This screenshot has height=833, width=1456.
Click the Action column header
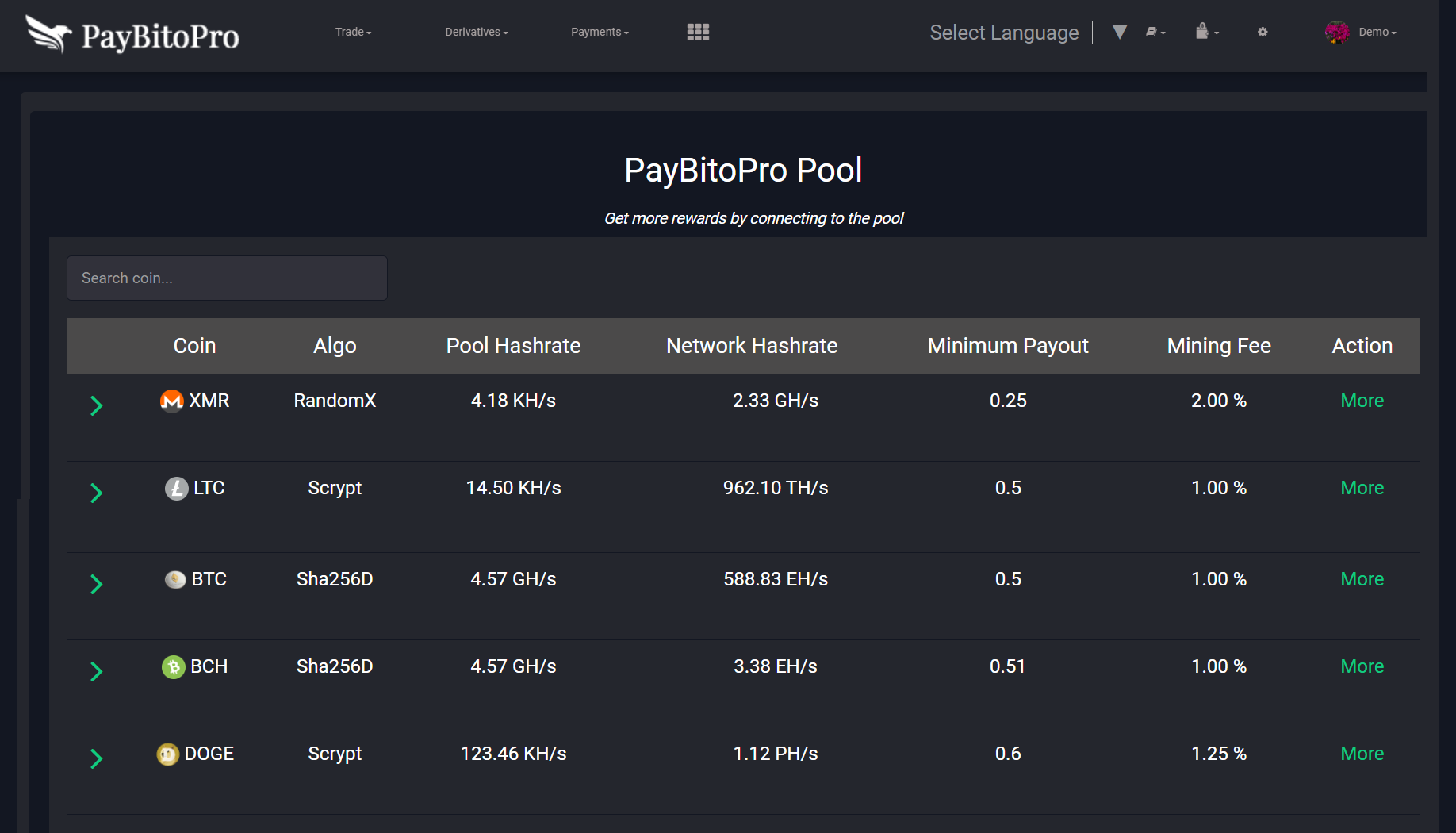pos(1362,346)
